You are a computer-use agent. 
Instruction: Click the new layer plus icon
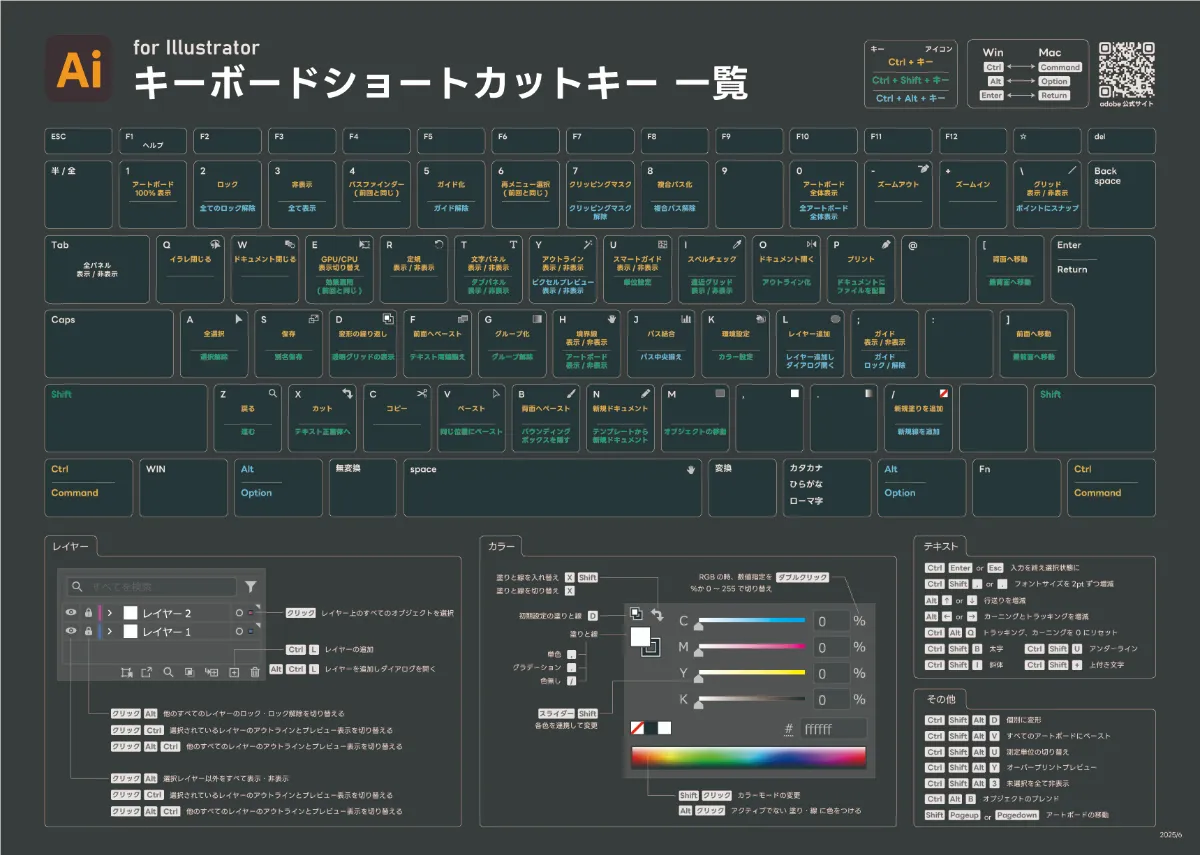[x=233, y=672]
